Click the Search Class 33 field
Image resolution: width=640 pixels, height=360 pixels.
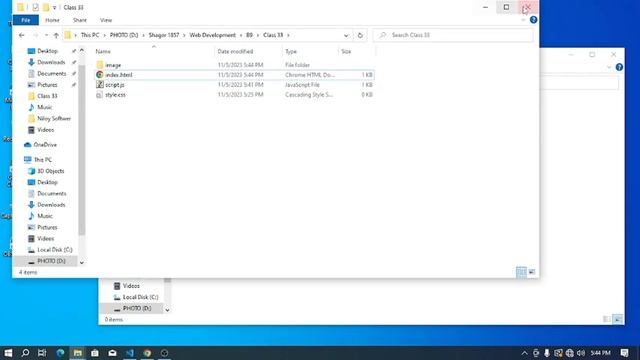[x=453, y=35]
